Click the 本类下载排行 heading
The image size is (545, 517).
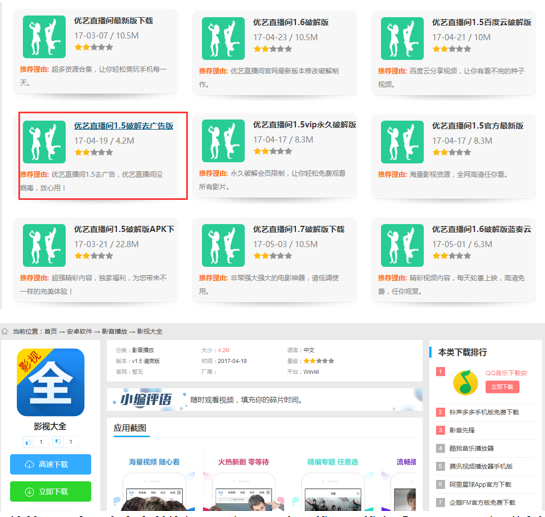coord(462,352)
